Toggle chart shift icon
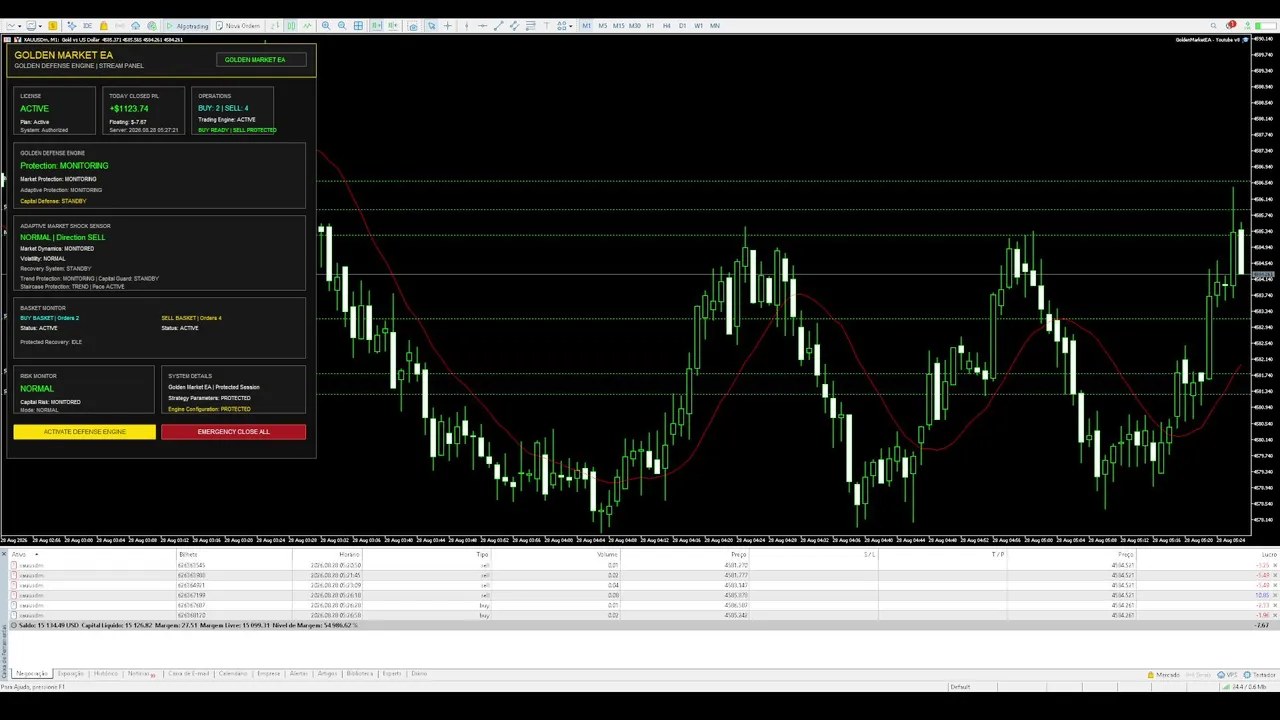1280x720 pixels. (393, 26)
